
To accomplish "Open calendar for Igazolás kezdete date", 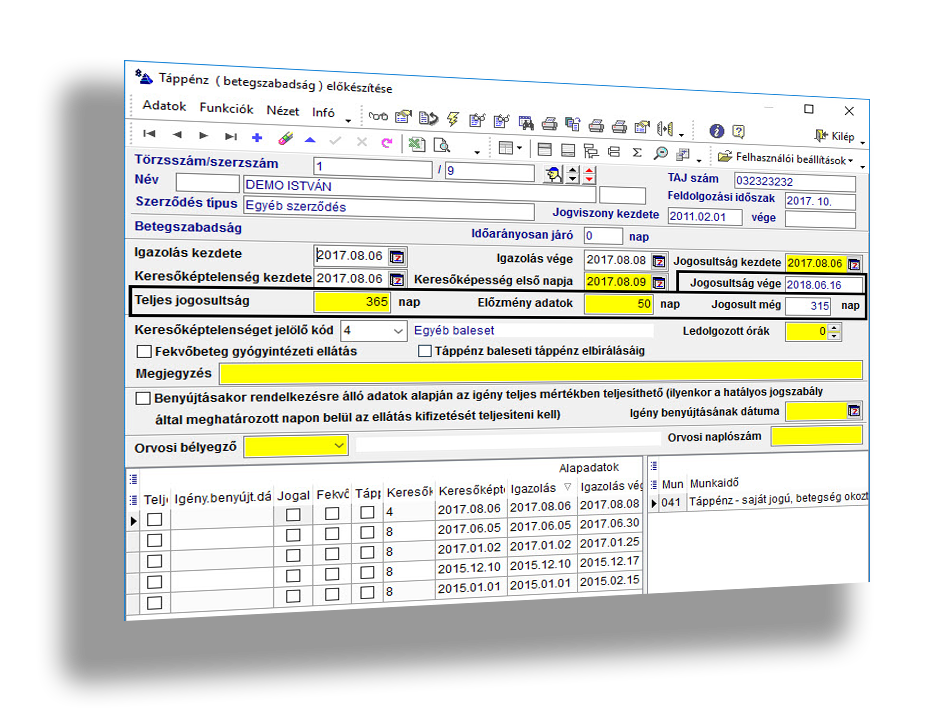I will pos(397,257).
